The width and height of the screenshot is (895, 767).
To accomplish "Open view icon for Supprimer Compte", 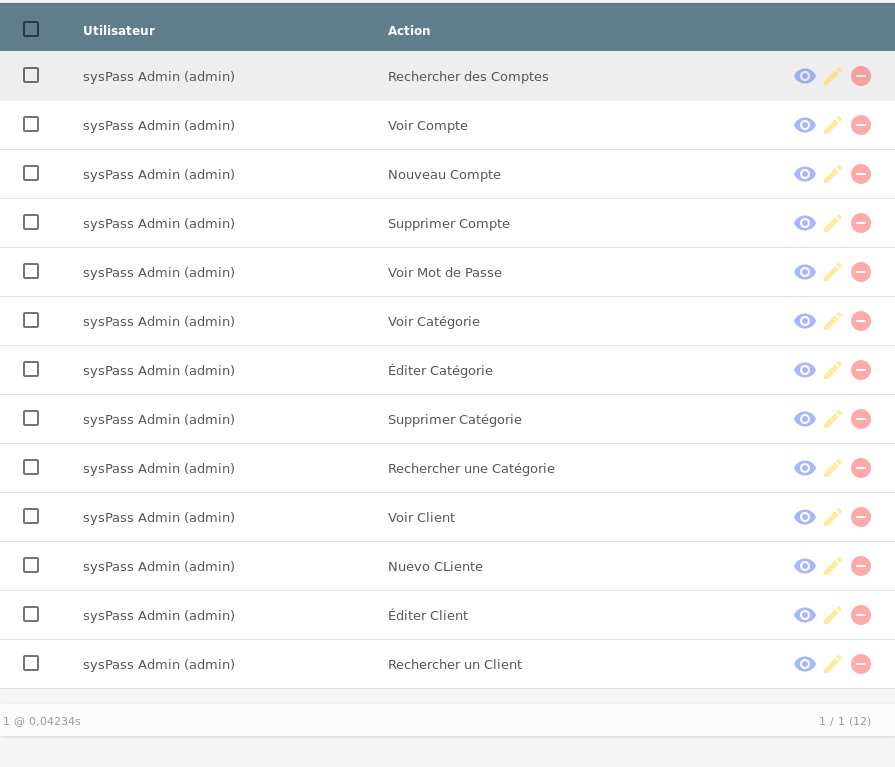I will click(x=805, y=223).
